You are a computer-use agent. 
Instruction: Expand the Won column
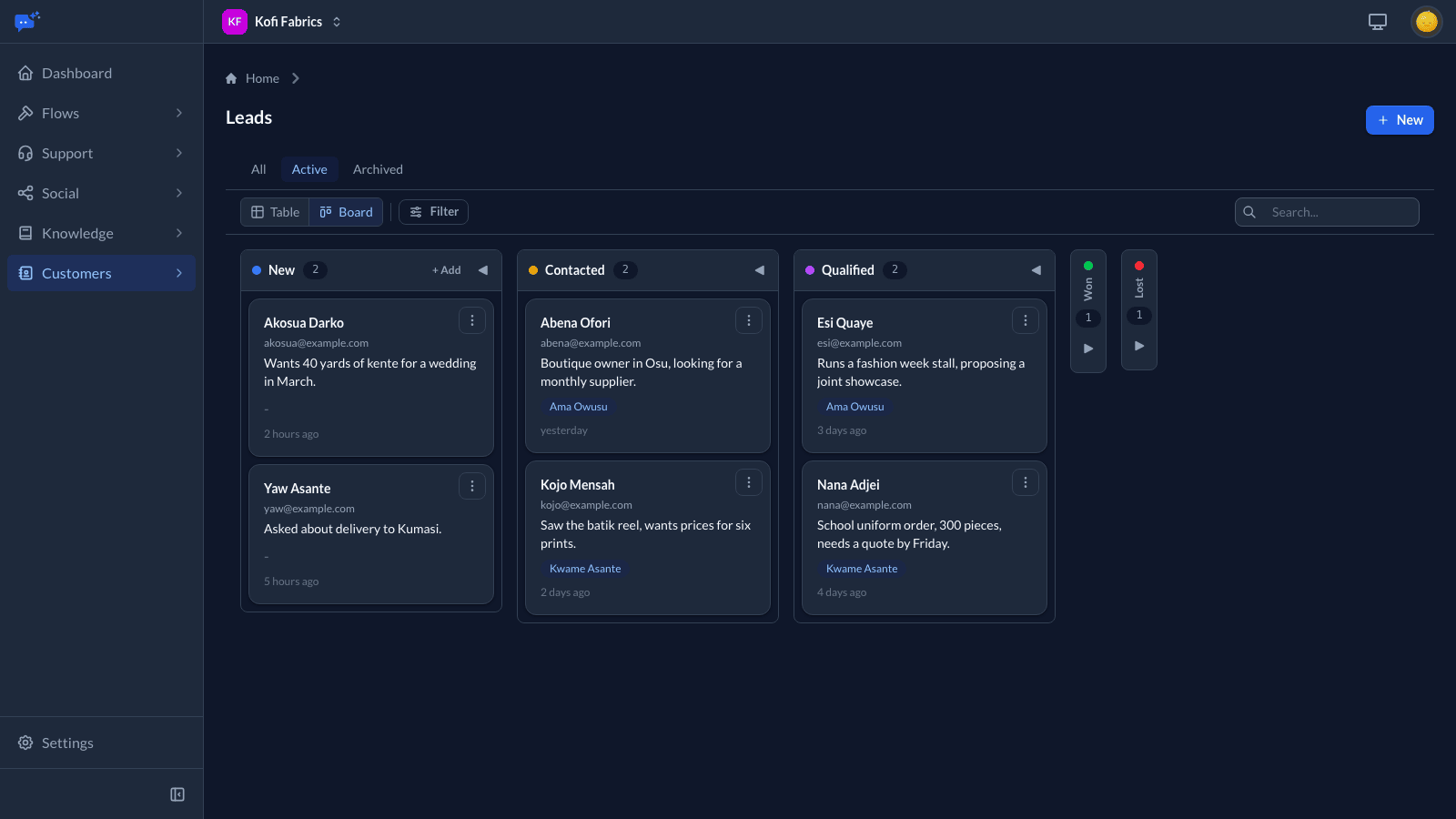tap(1088, 349)
